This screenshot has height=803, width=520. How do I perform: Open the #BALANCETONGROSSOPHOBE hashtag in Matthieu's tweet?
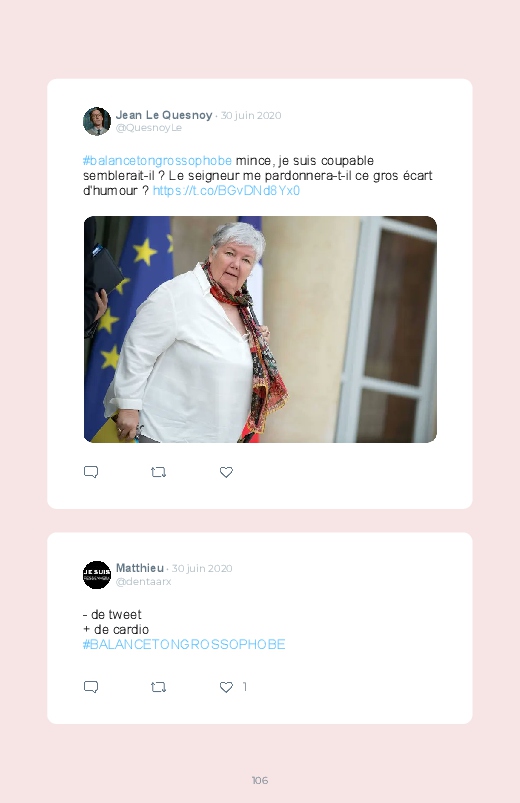point(184,644)
